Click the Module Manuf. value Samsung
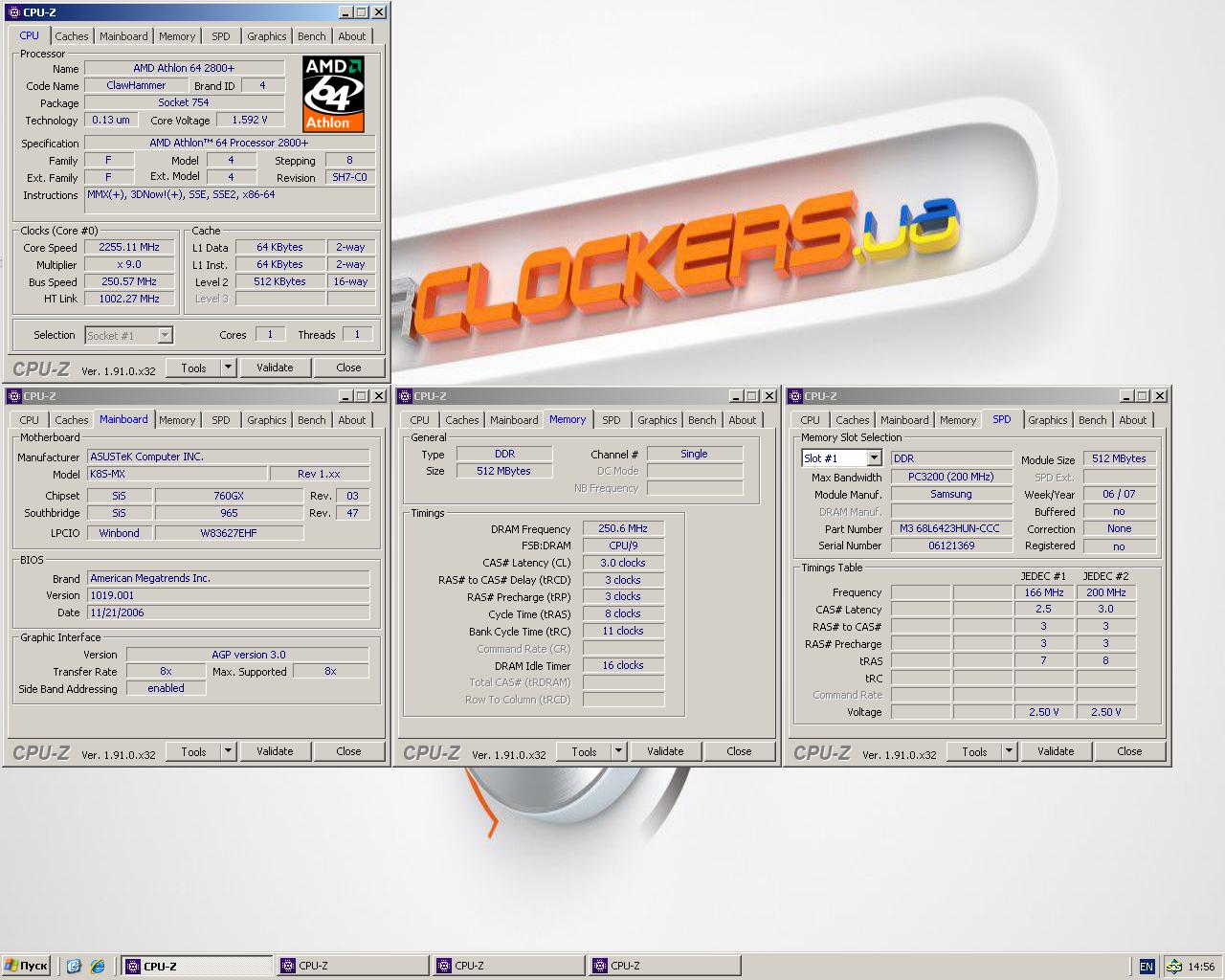Screen dimensions: 1225x980 [x=951, y=494]
